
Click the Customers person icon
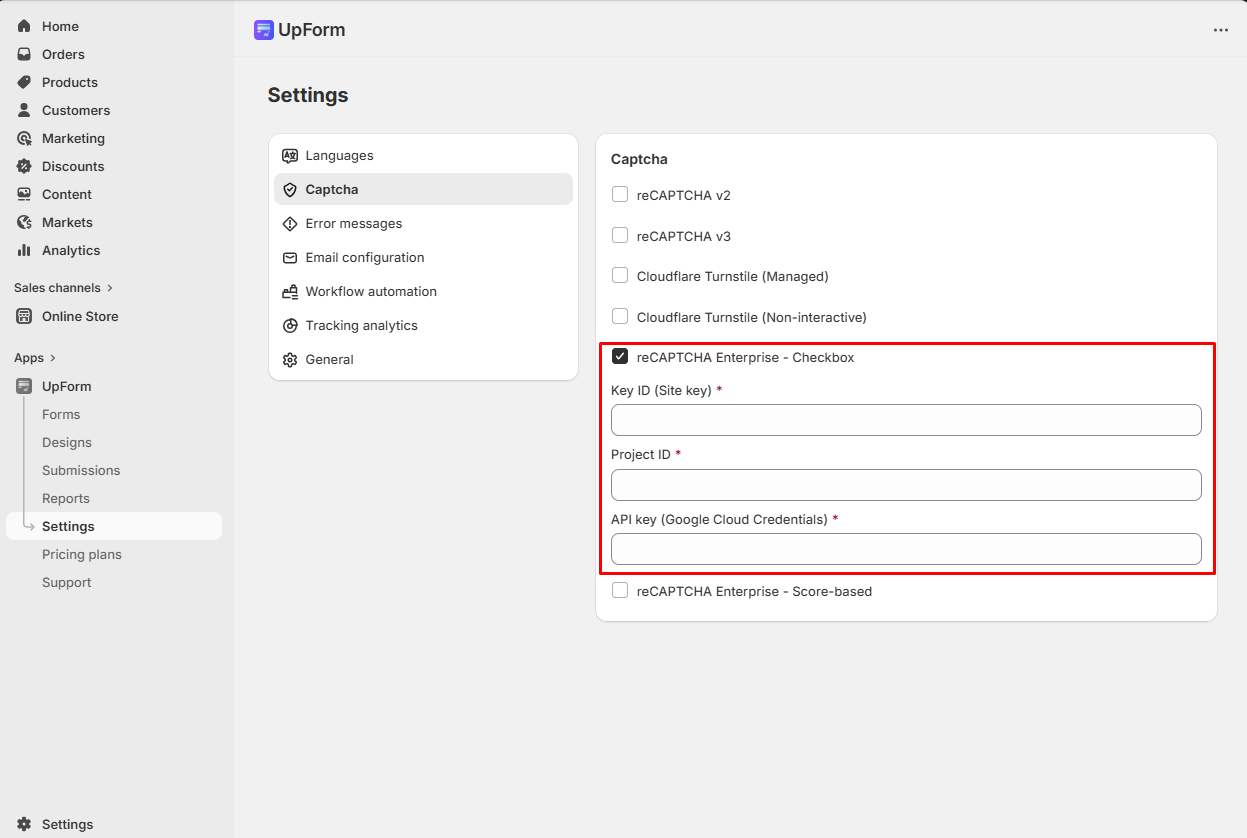24,110
